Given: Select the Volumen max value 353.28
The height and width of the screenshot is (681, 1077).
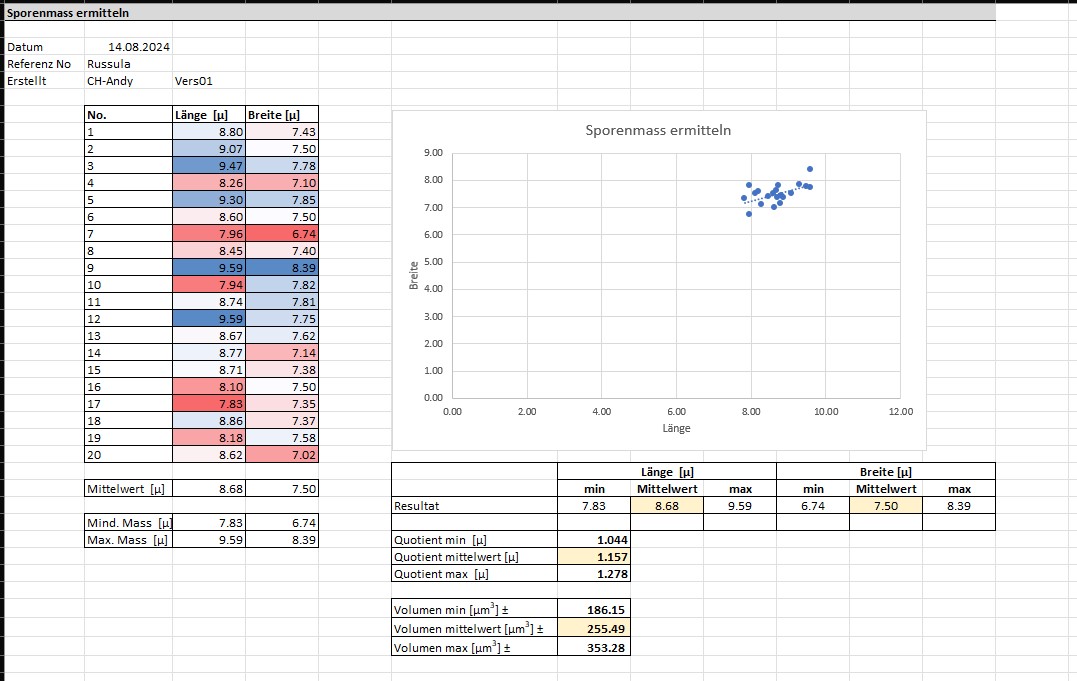Looking at the screenshot, I should pos(593,648).
